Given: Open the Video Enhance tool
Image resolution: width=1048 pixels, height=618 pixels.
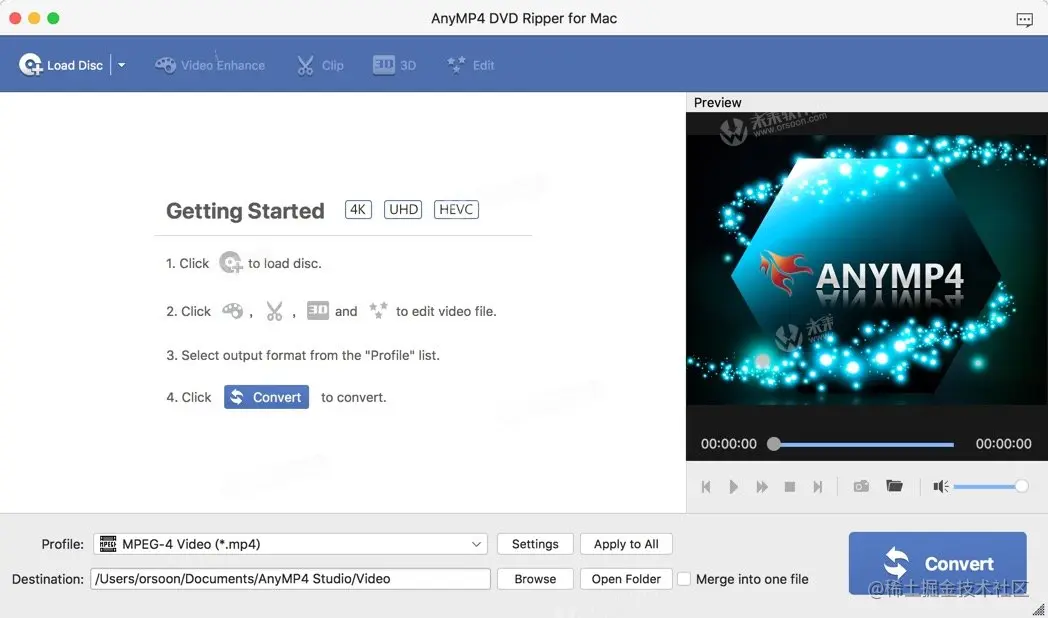Looking at the screenshot, I should [x=210, y=65].
